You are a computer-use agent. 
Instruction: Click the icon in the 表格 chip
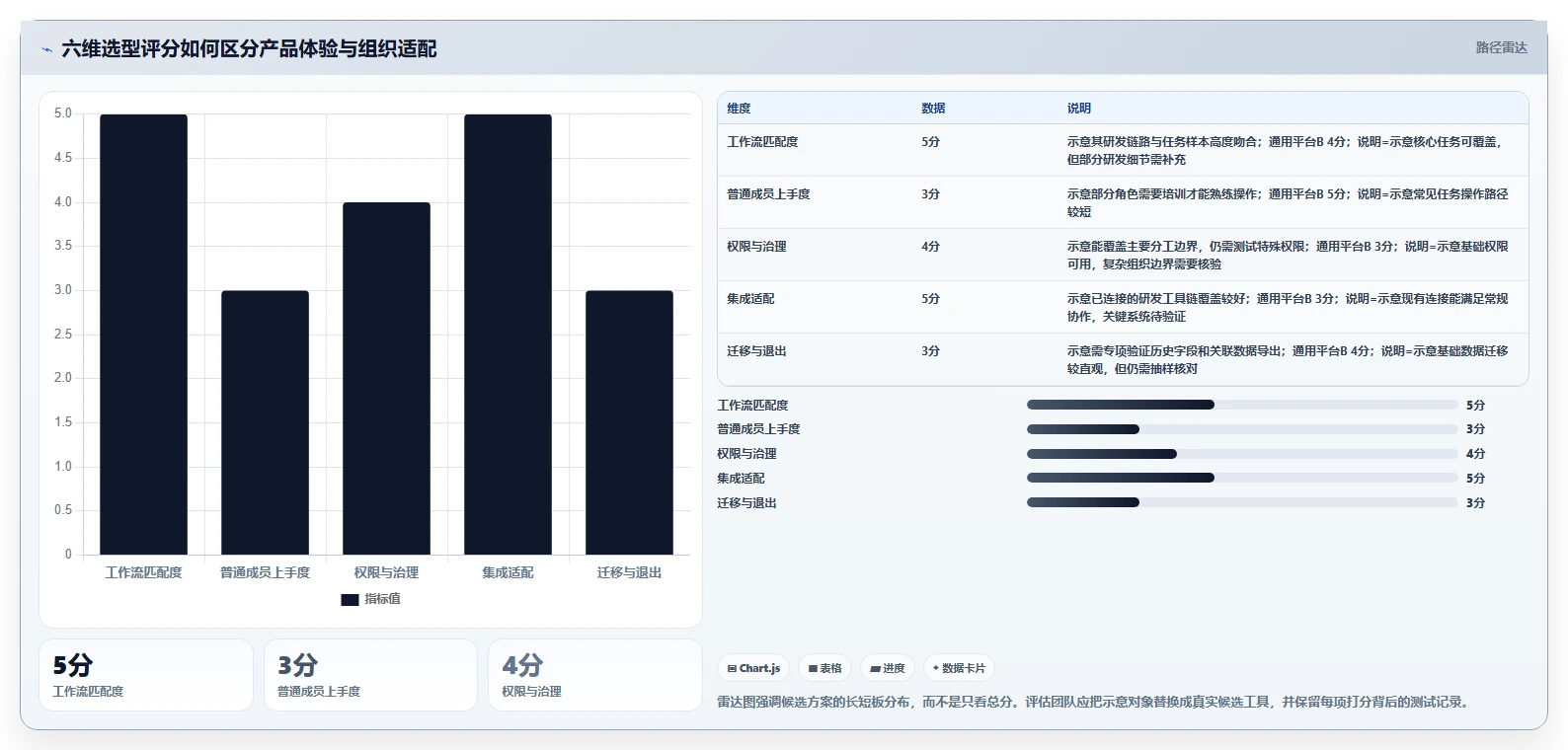(x=813, y=669)
